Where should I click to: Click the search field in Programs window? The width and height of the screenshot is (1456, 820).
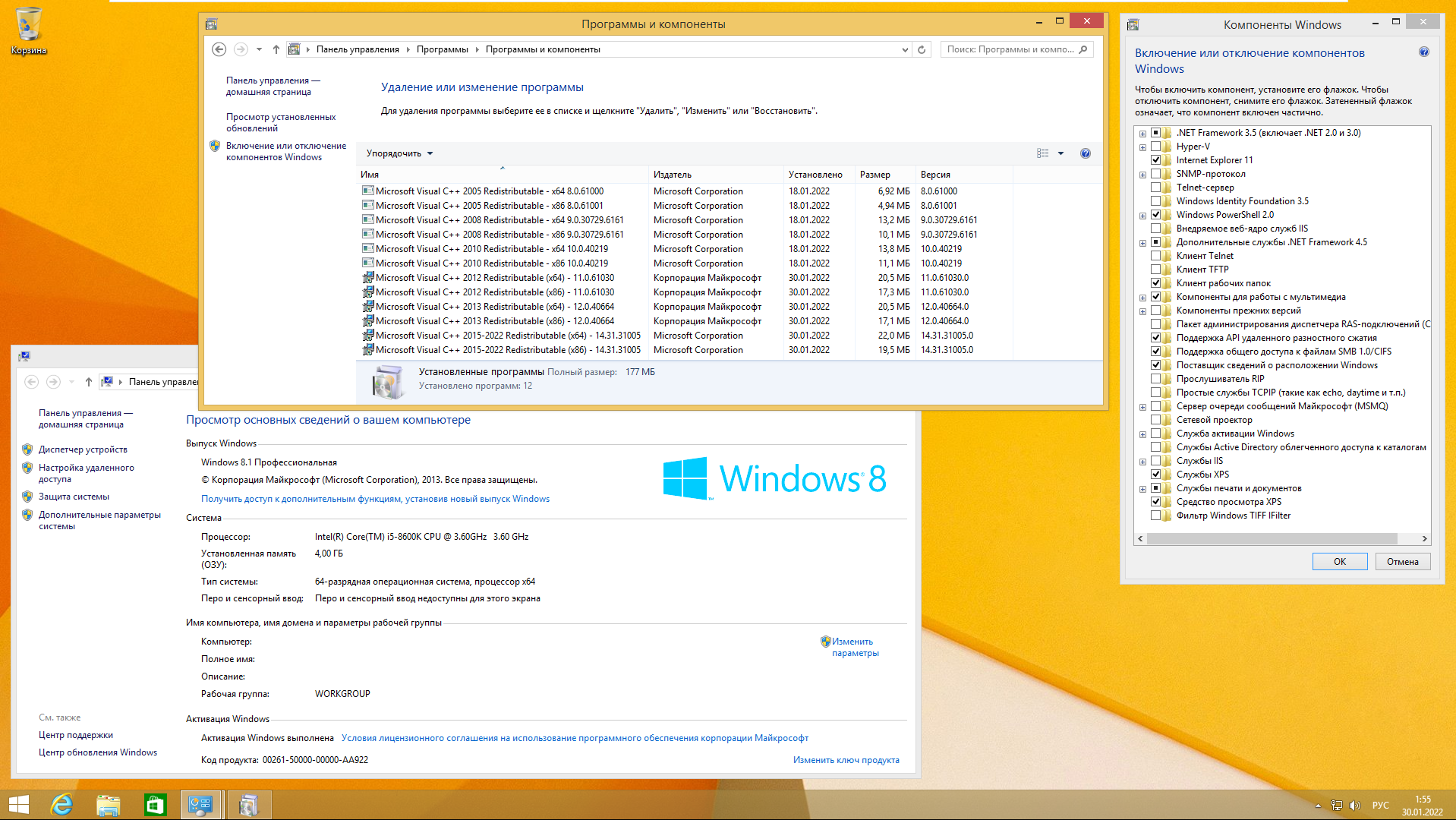[1008, 49]
